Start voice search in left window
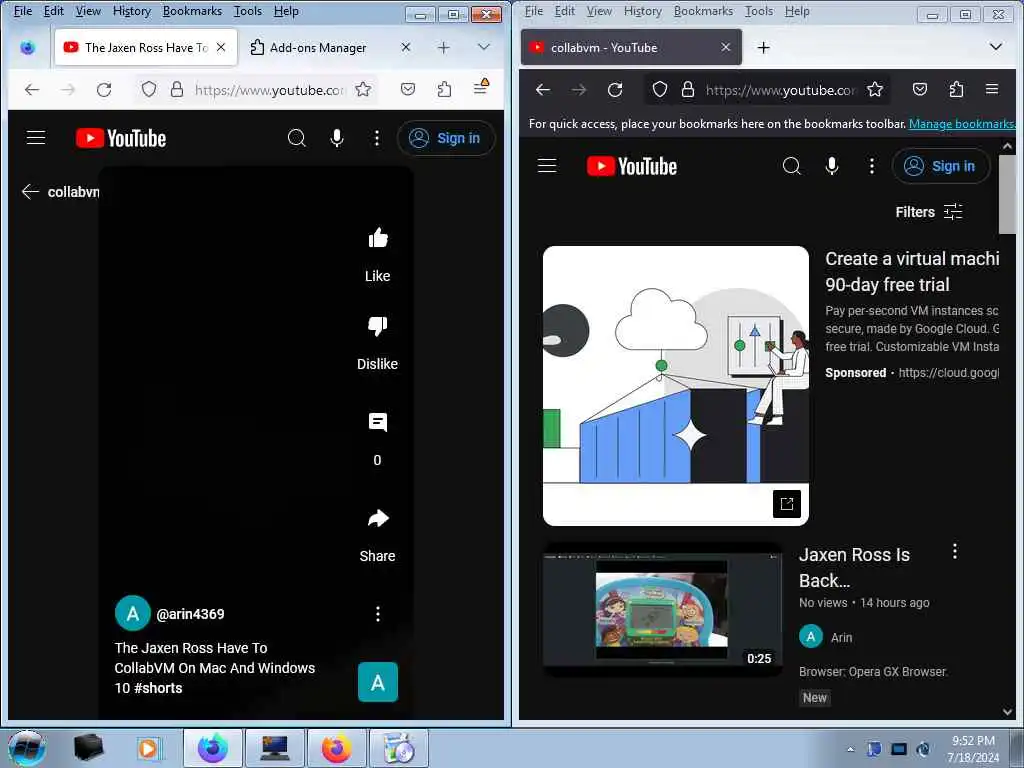 (337, 138)
